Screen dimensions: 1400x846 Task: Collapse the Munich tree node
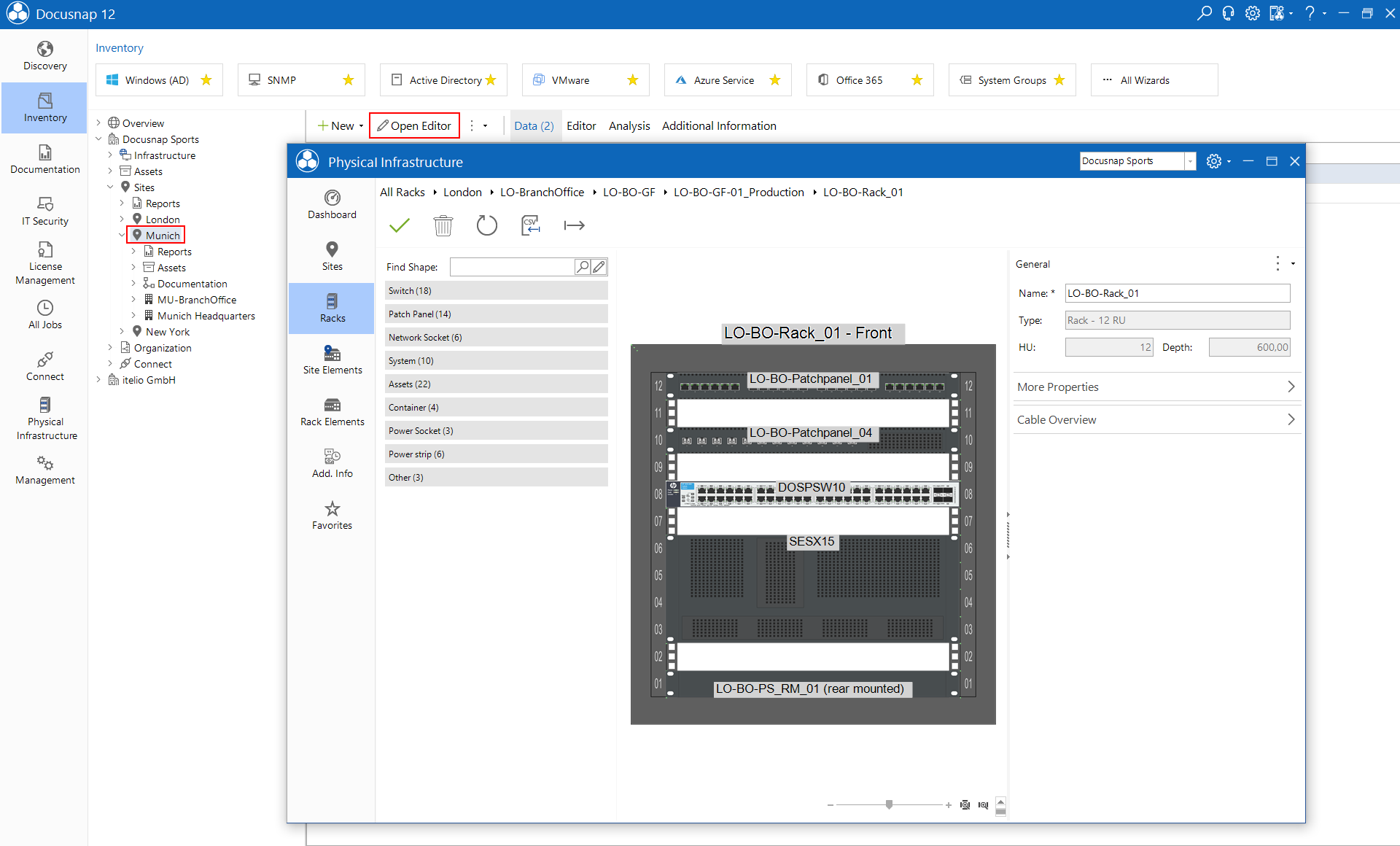click(x=122, y=236)
